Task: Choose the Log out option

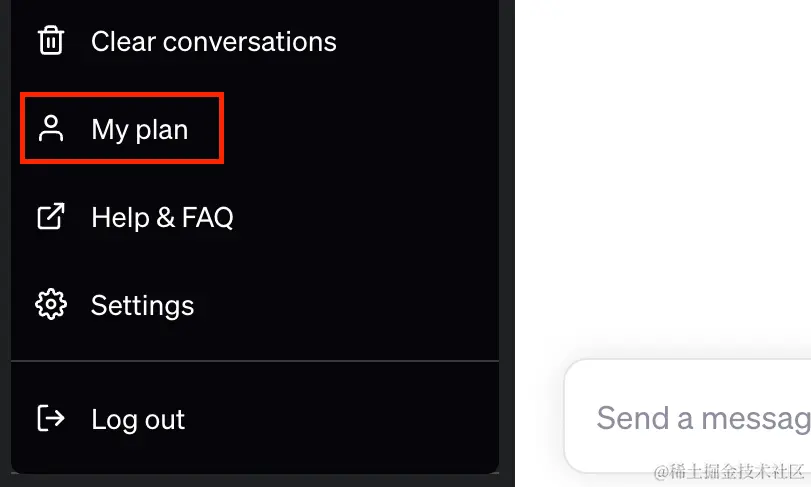Action: point(255,419)
